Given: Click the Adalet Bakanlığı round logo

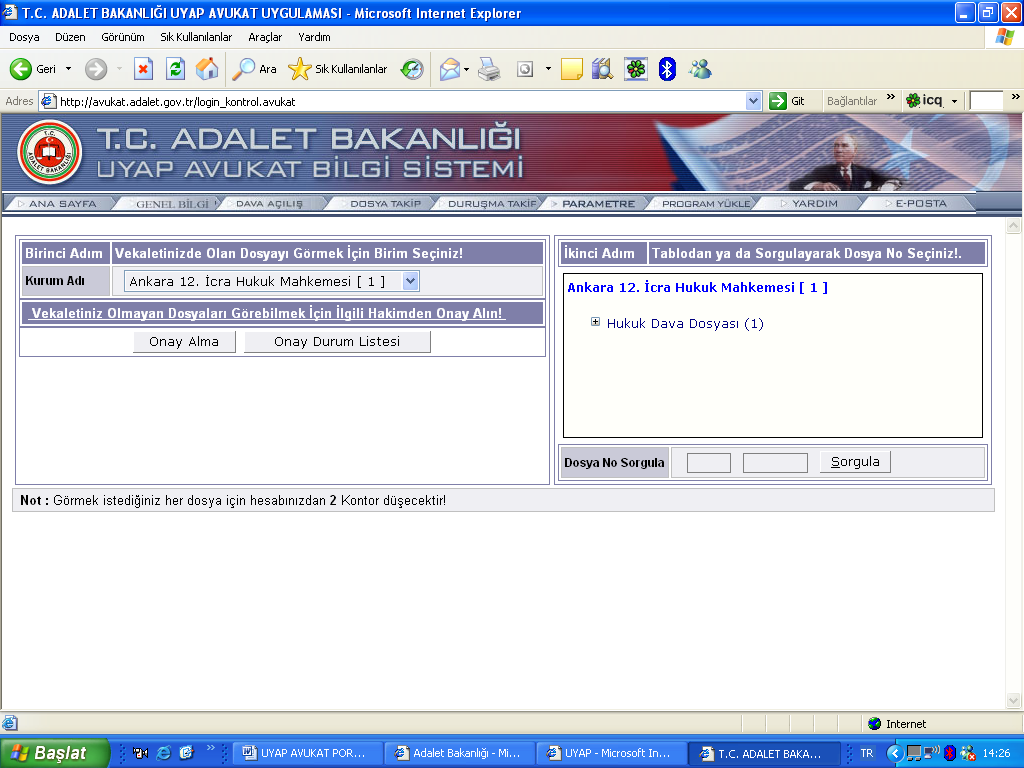Looking at the screenshot, I should pos(50,152).
